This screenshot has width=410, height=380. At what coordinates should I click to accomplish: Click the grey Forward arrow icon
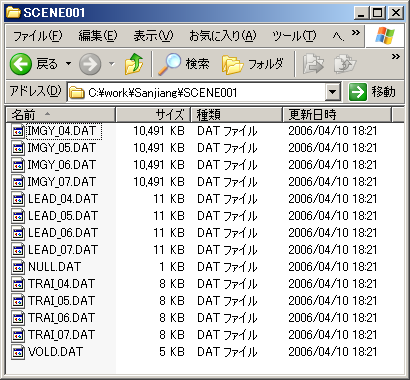click(90, 64)
